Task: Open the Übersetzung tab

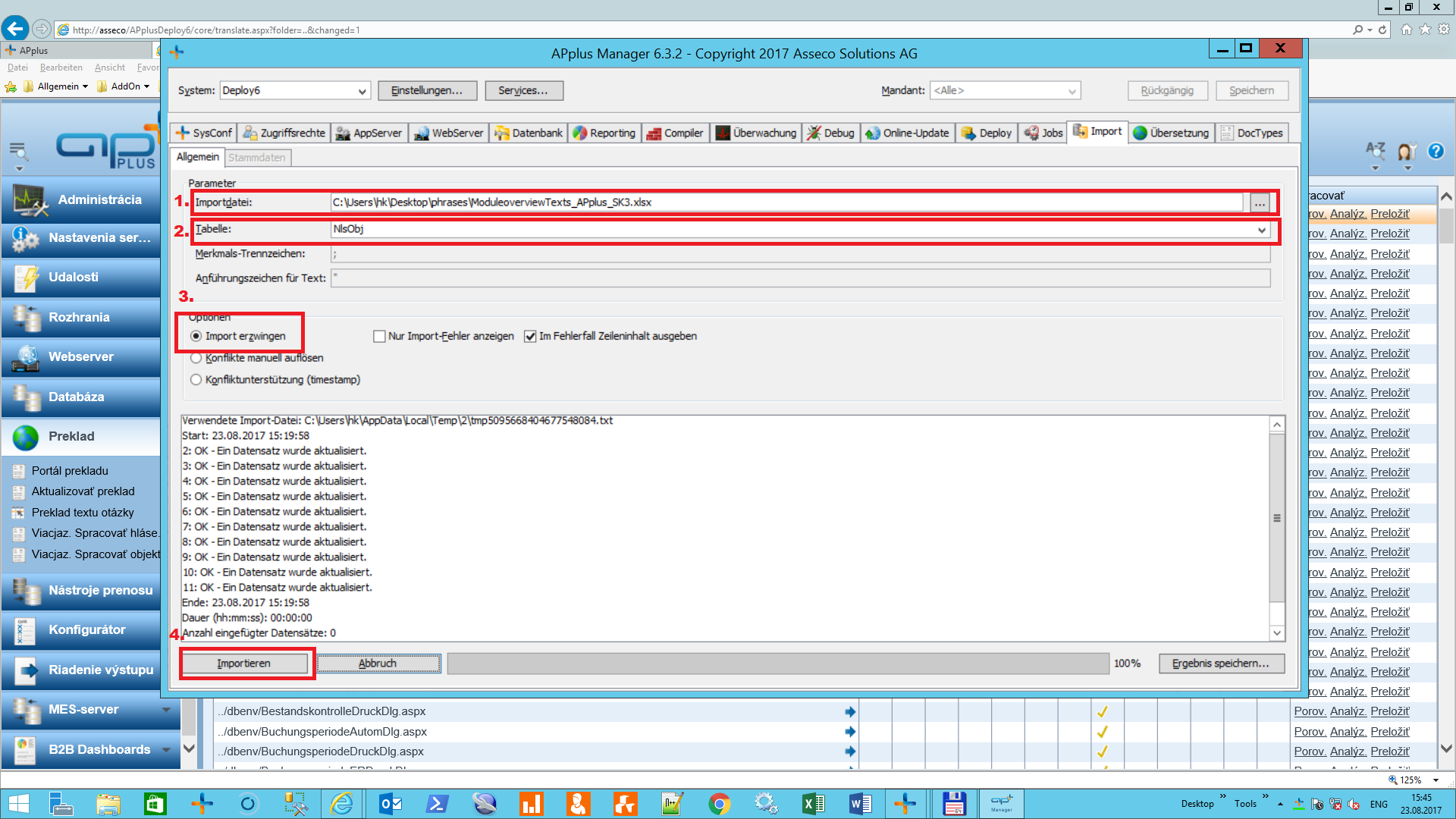Action: tap(1171, 133)
